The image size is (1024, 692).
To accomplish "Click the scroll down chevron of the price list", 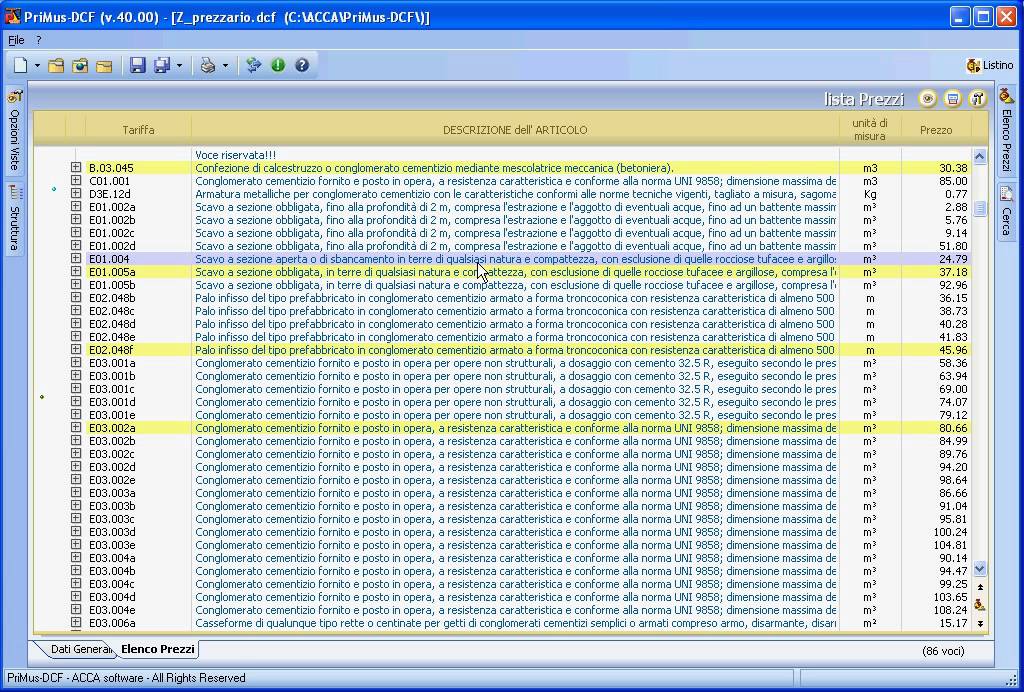I will (979, 569).
